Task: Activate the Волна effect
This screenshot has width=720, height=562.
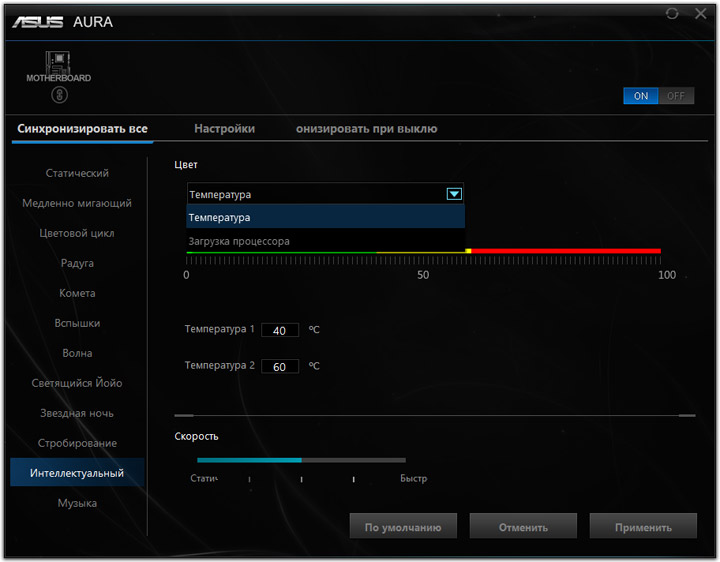Action: click(x=77, y=353)
